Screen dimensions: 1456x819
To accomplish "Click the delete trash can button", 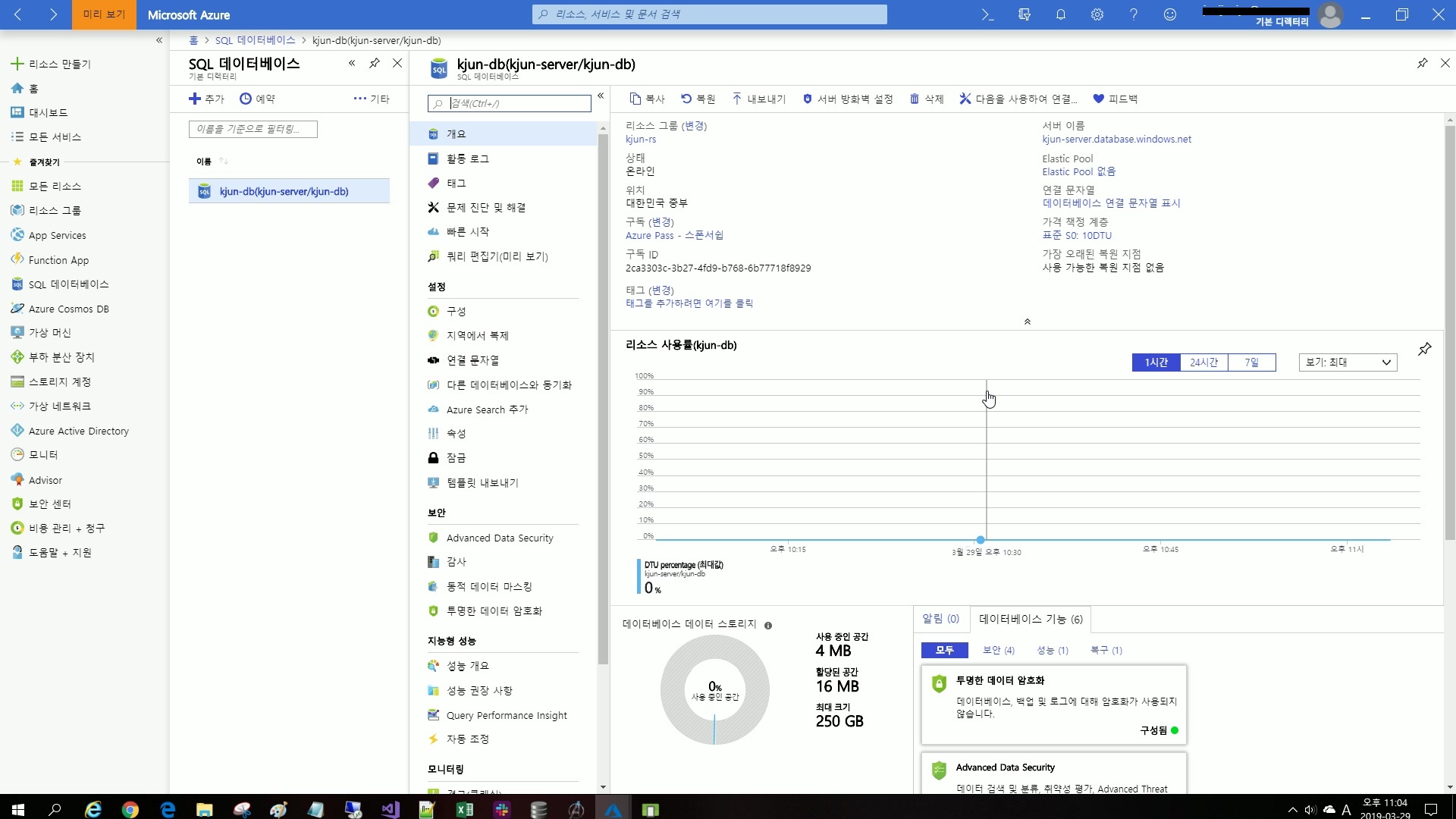I will 927,99.
